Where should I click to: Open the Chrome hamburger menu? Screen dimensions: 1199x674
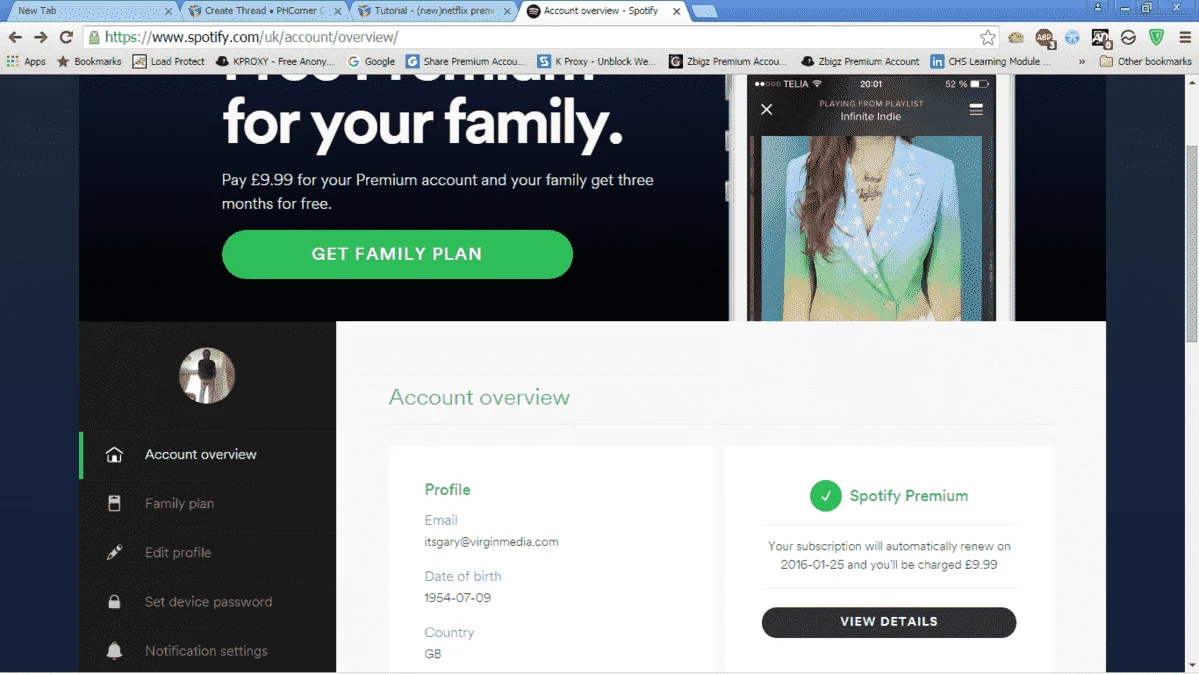click(x=1184, y=37)
